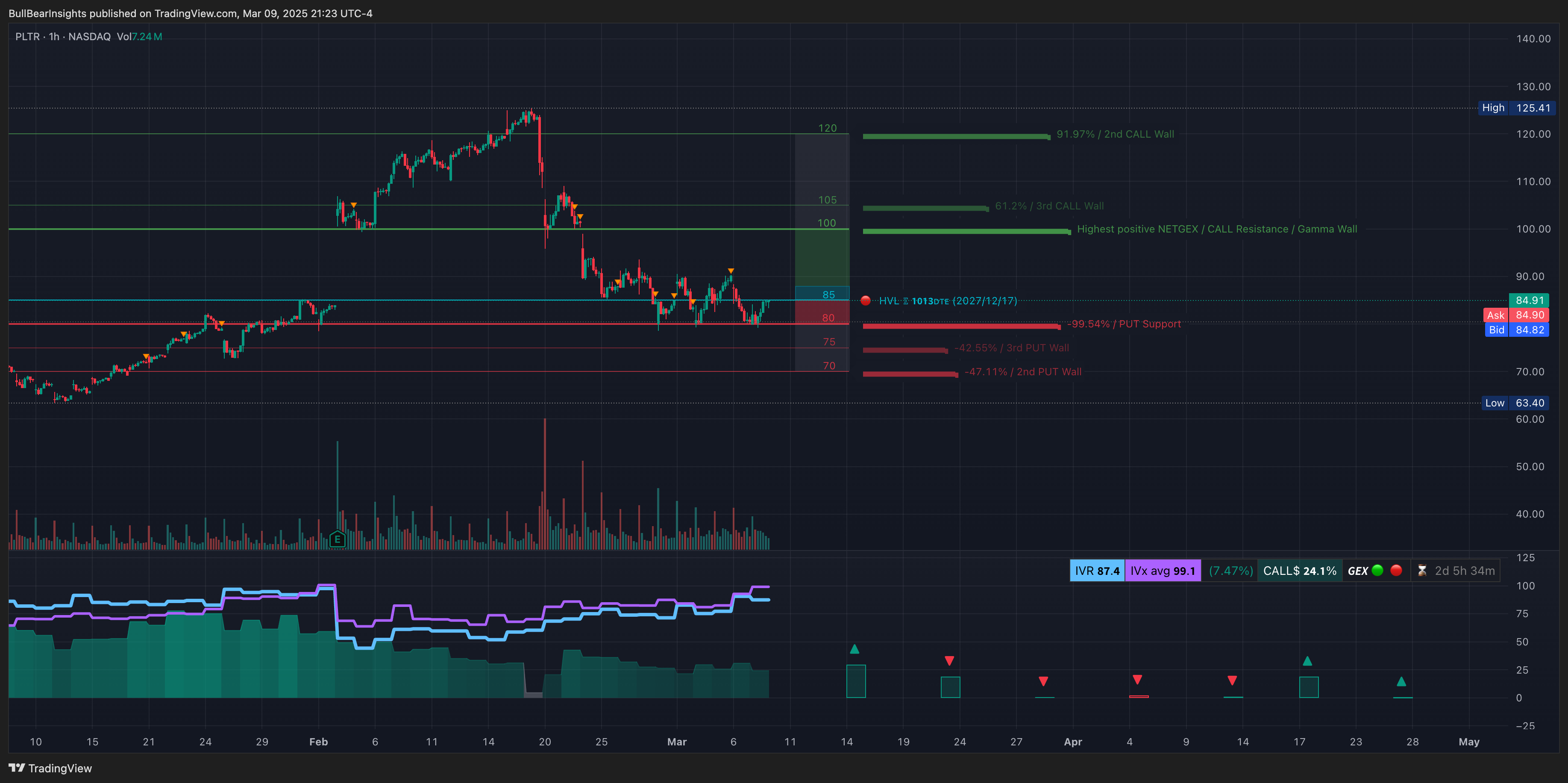Click the orange triangle above the March 6 peak
Viewport: 1568px width, 783px height.
click(731, 271)
